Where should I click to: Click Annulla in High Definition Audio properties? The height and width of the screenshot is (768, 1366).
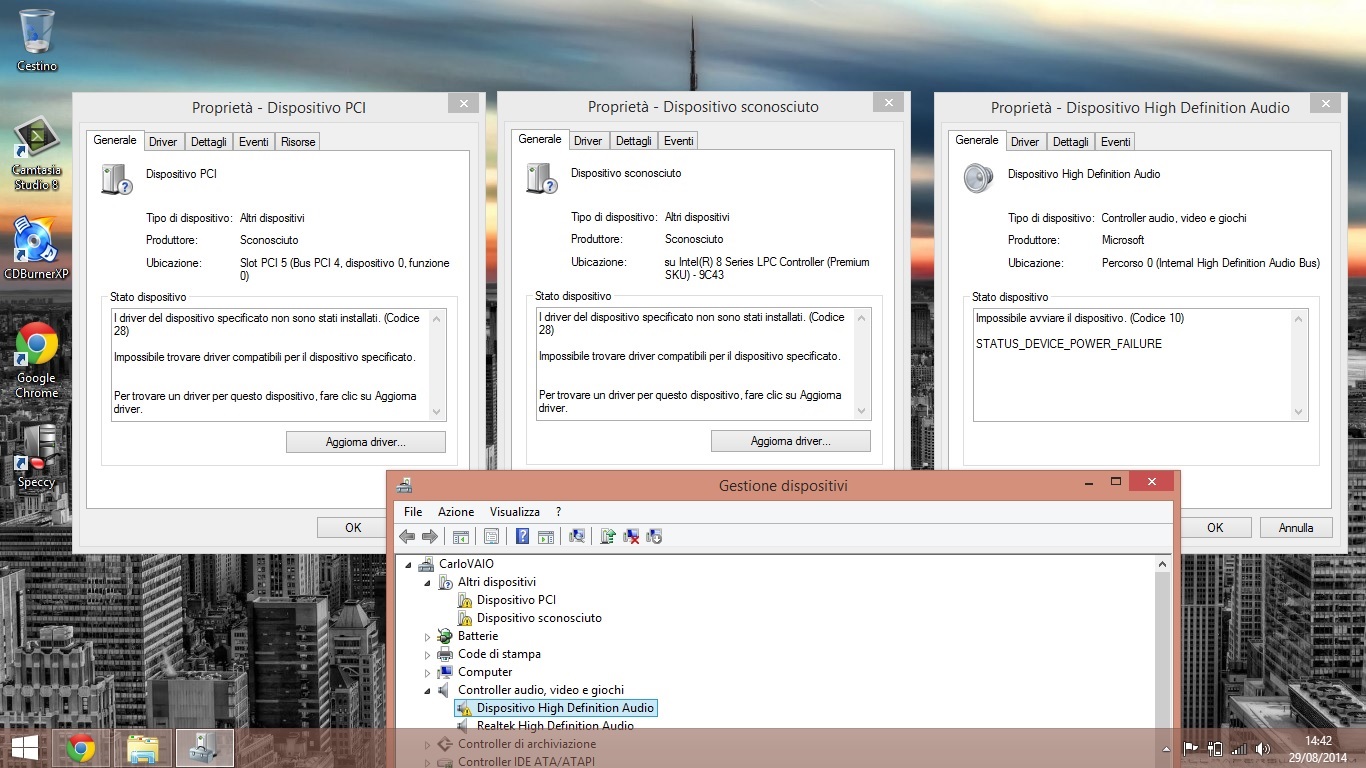[1296, 527]
